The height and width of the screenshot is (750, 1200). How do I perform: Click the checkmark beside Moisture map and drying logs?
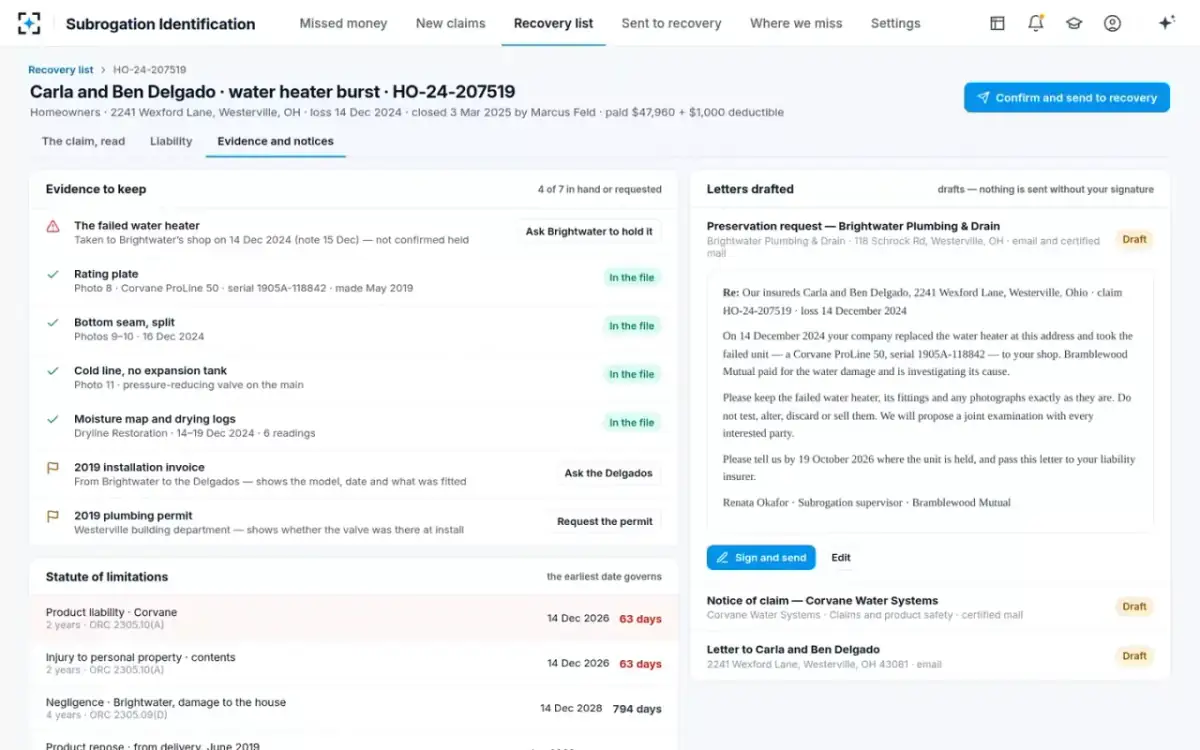pyautogui.click(x=53, y=419)
